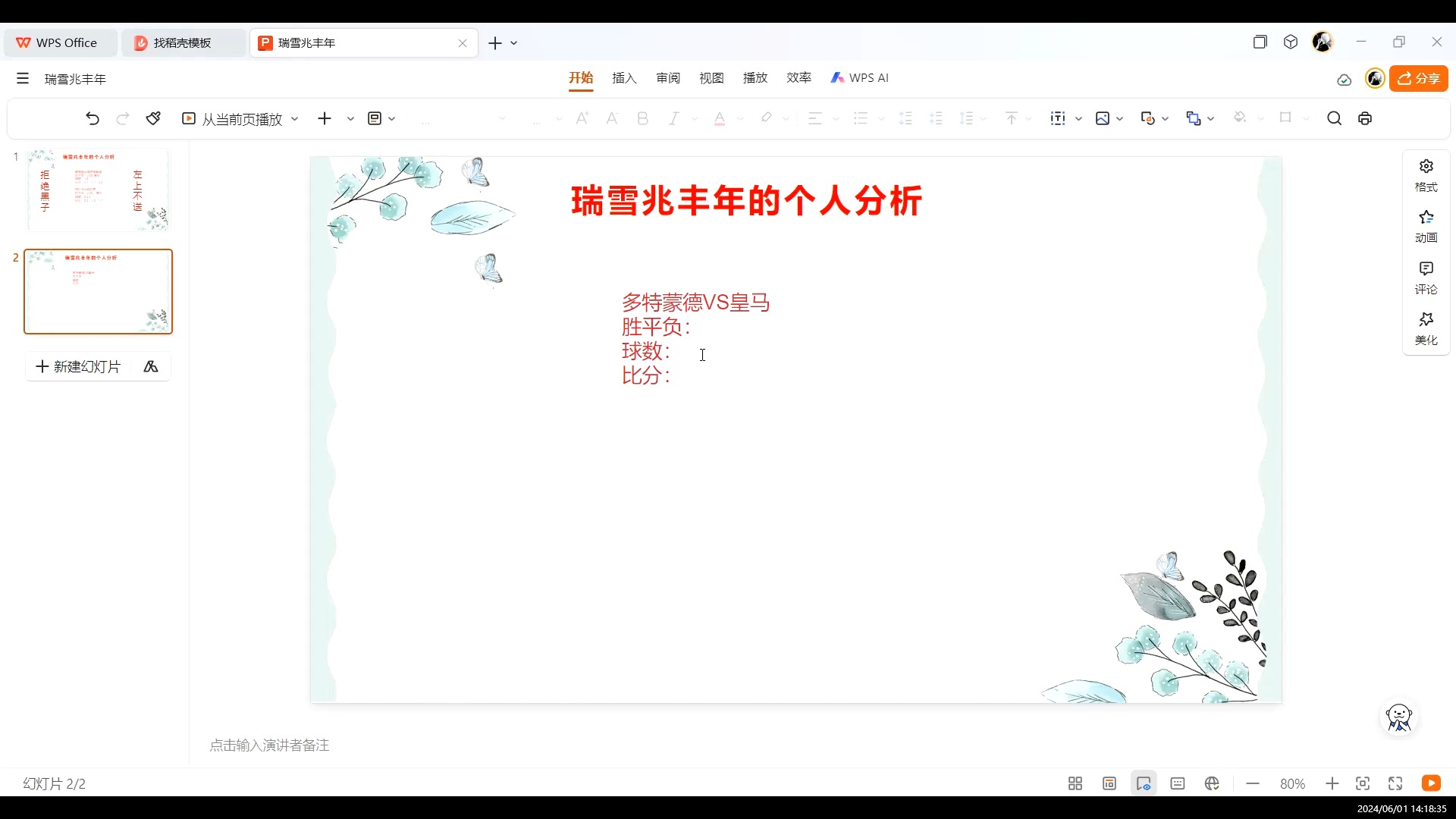The height and width of the screenshot is (819, 1456).
Task: Open WPS AI from the menu bar
Action: click(x=859, y=78)
